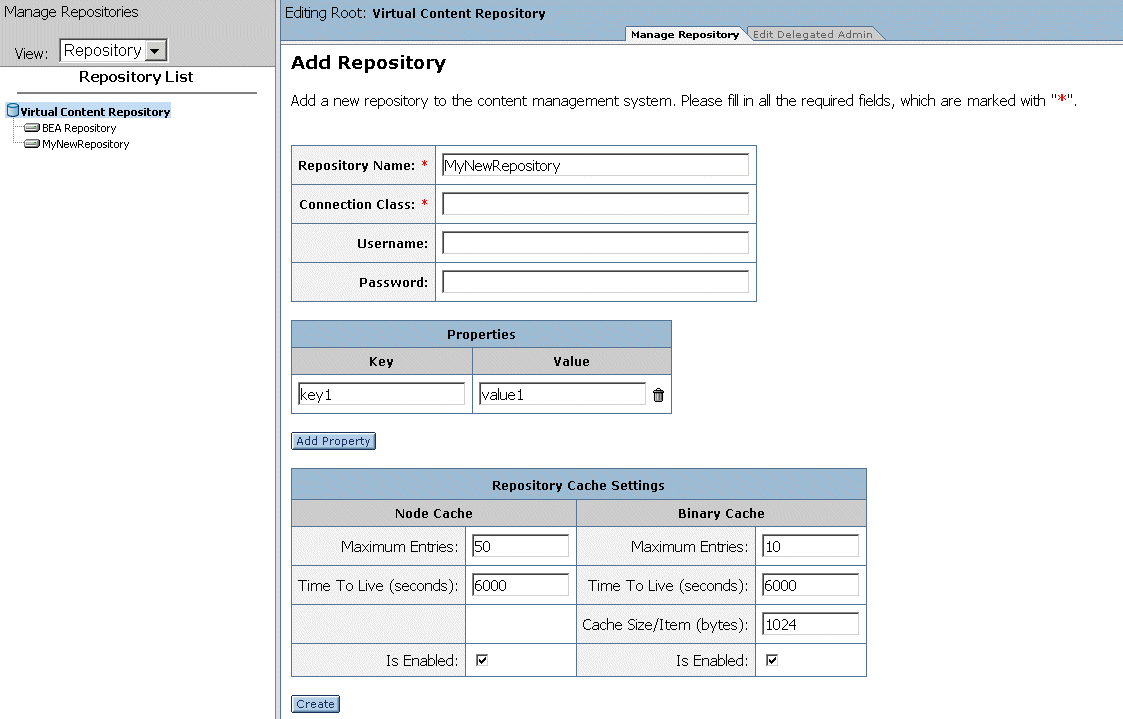Click Node Cache Time To Live field
Viewport: 1123px width, 719px height.
[521, 585]
